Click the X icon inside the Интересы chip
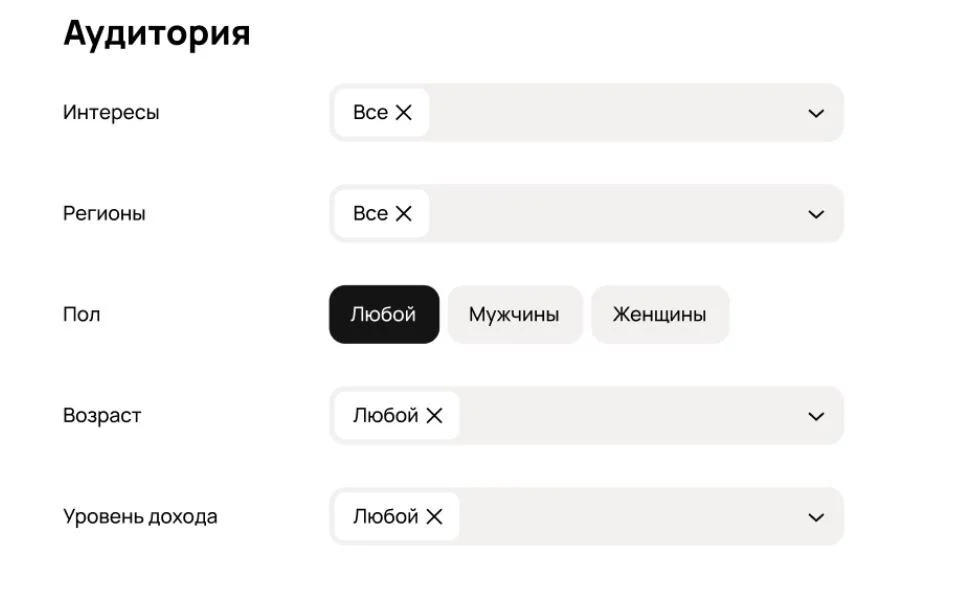Viewport: 957px width, 594px height. click(405, 112)
